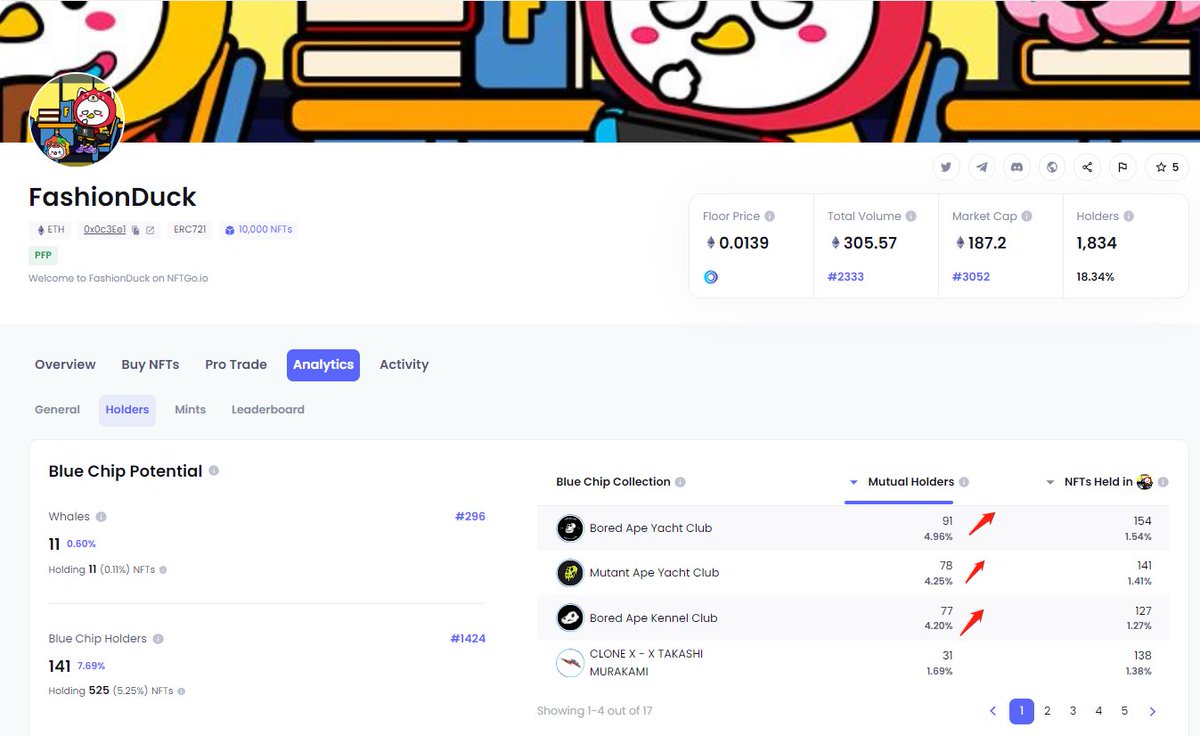Copy the contract address icon
1200x736 pixels.
tap(136, 230)
